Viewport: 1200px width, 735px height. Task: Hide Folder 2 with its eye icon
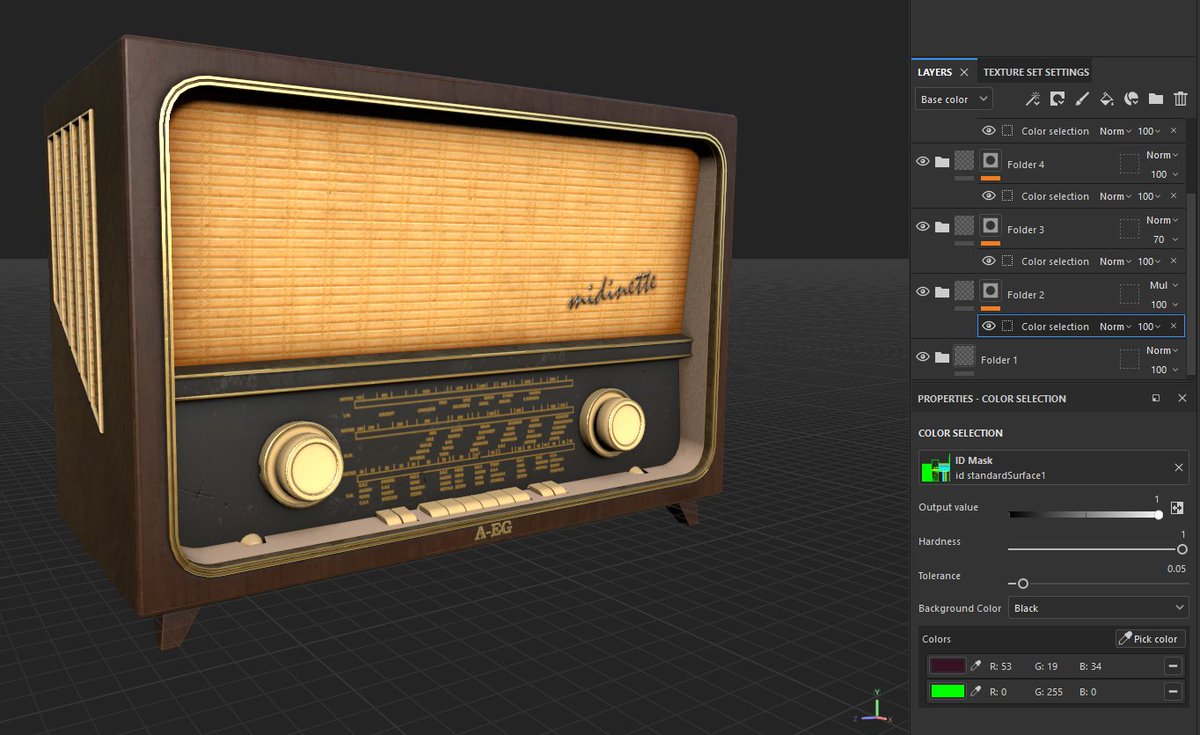pyautogui.click(x=922, y=292)
